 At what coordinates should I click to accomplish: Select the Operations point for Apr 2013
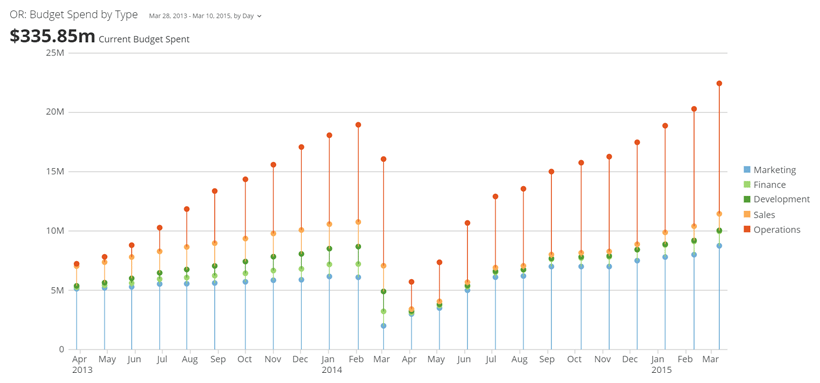[77, 264]
